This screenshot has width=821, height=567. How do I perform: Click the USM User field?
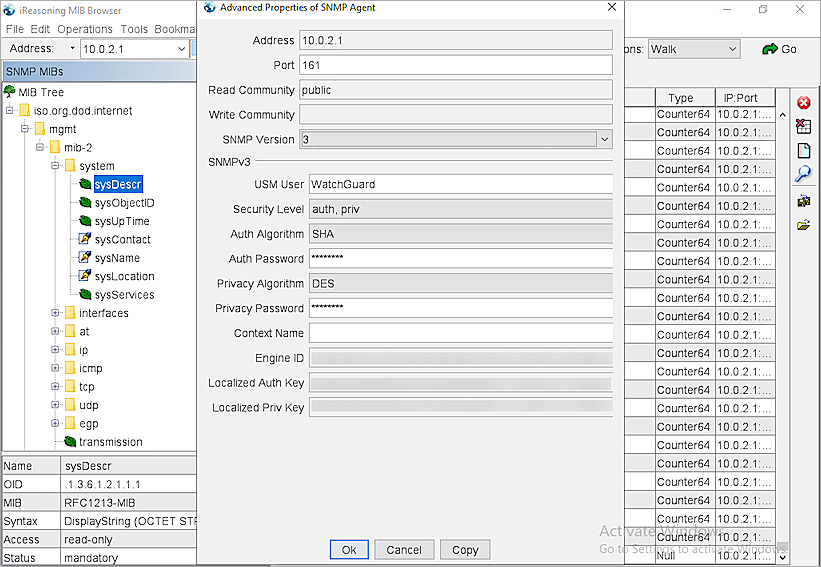click(461, 184)
